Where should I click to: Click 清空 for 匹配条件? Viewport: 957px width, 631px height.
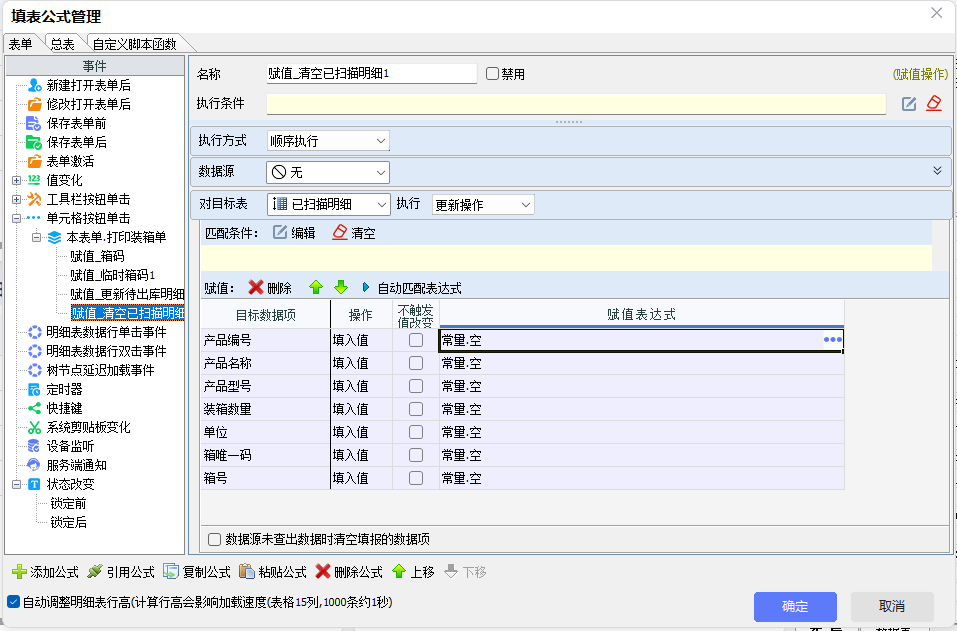pos(353,233)
